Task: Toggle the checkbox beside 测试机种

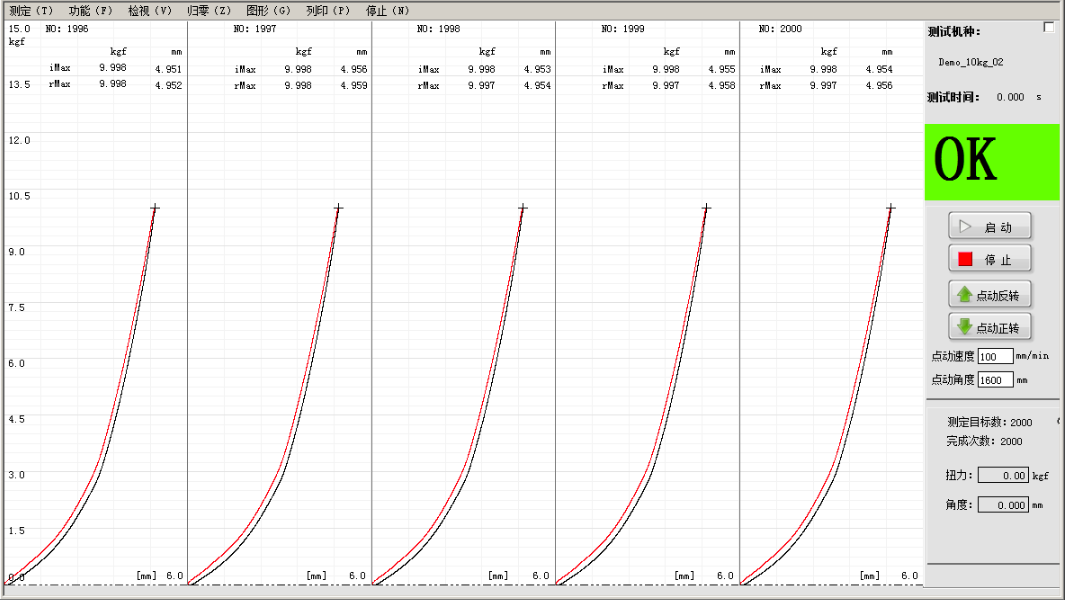Action: (x=1049, y=28)
